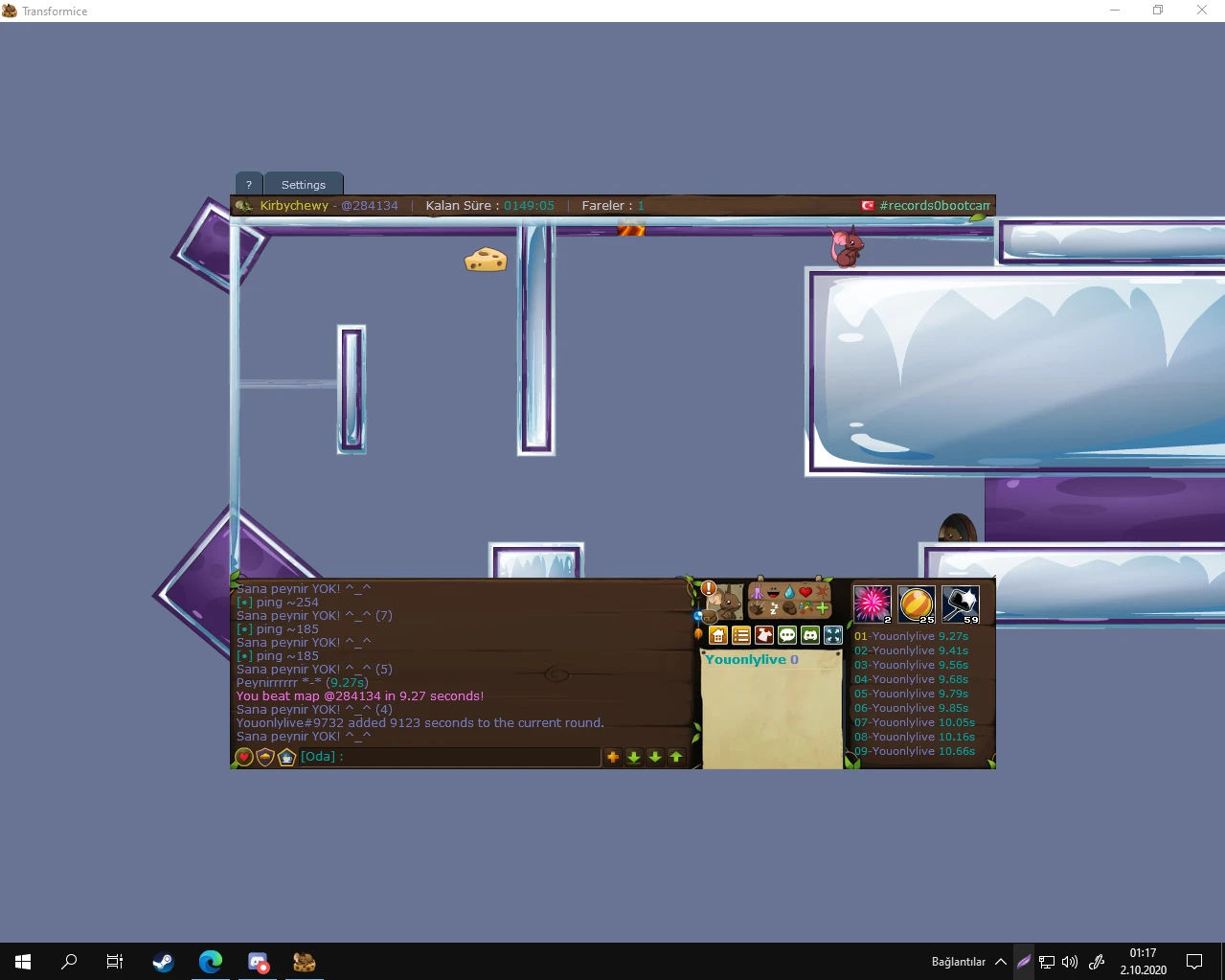Viewport: 1225px width, 980px height.
Task: Click record row 09-Youonlylive 10.66s
Action: (915, 751)
